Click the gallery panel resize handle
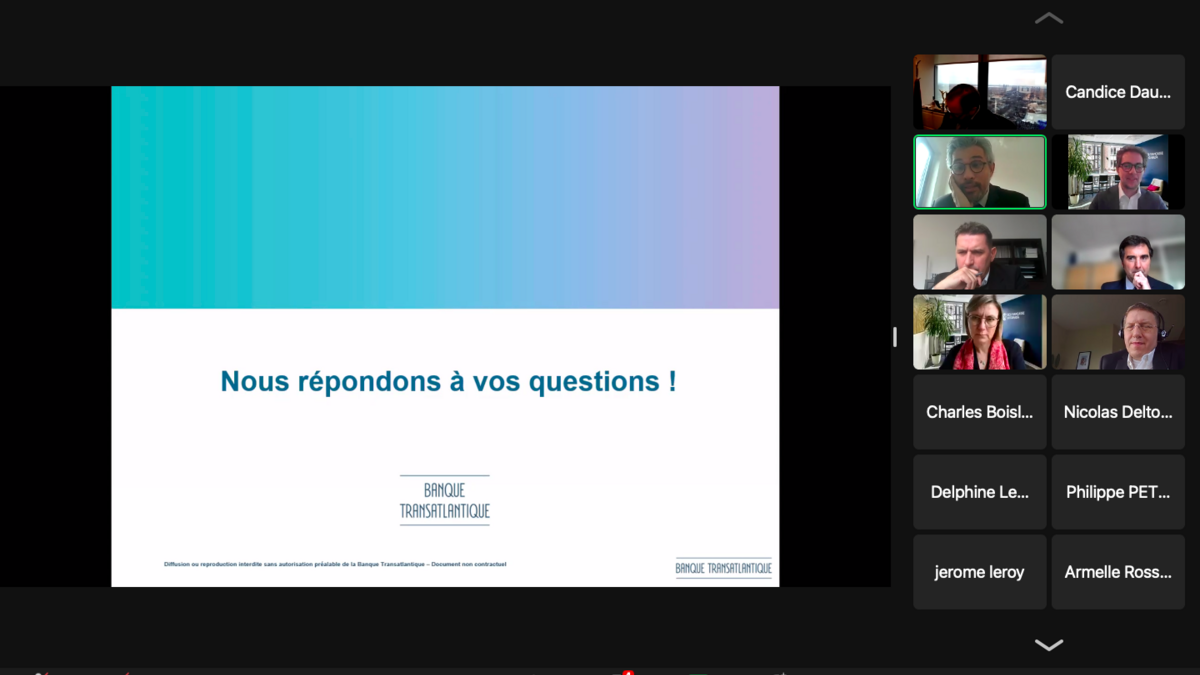This screenshot has height=675, width=1200. tap(895, 337)
